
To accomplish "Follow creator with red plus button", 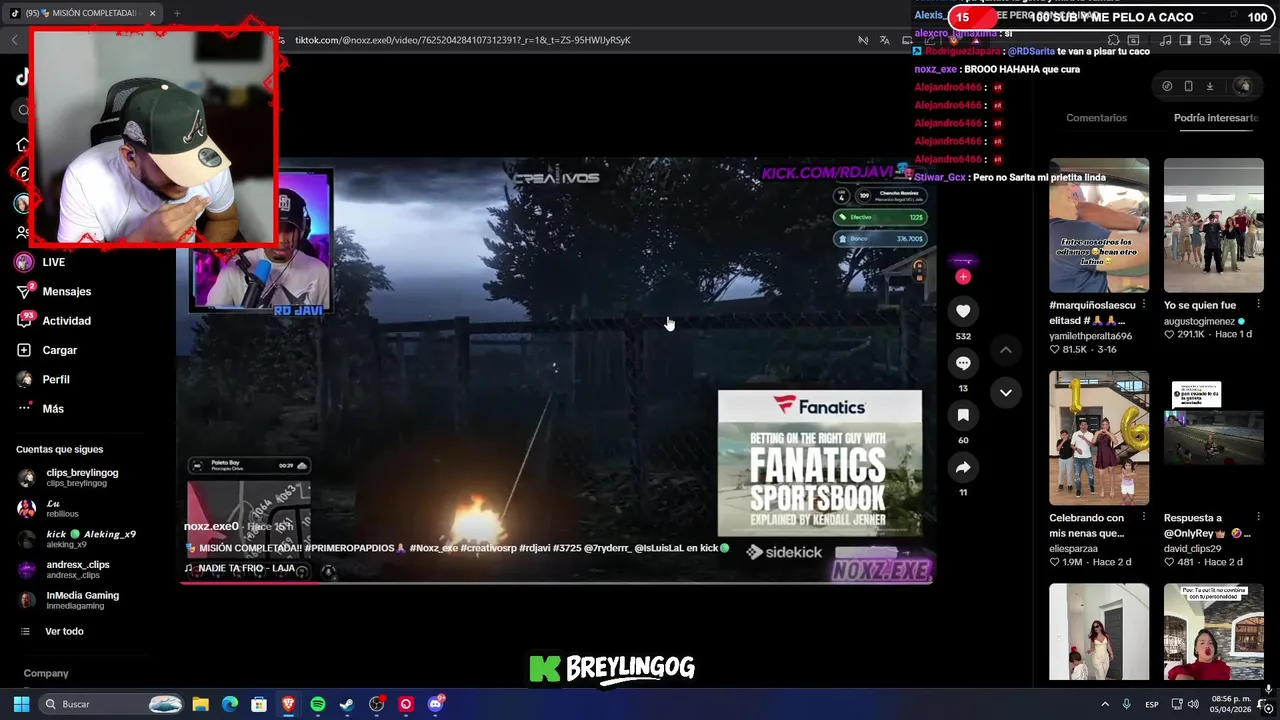I will click(963, 277).
